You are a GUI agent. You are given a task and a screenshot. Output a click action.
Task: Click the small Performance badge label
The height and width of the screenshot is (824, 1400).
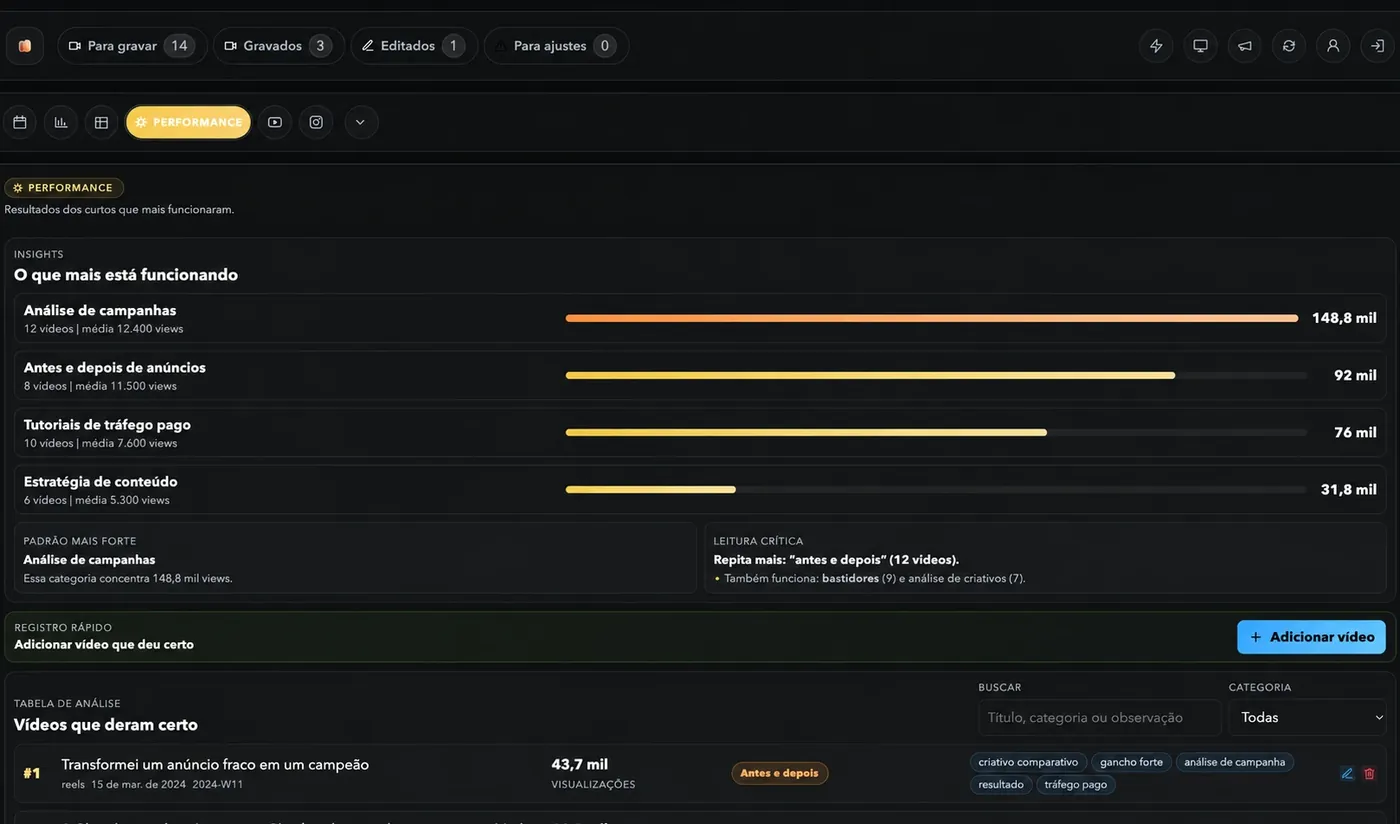pos(64,188)
